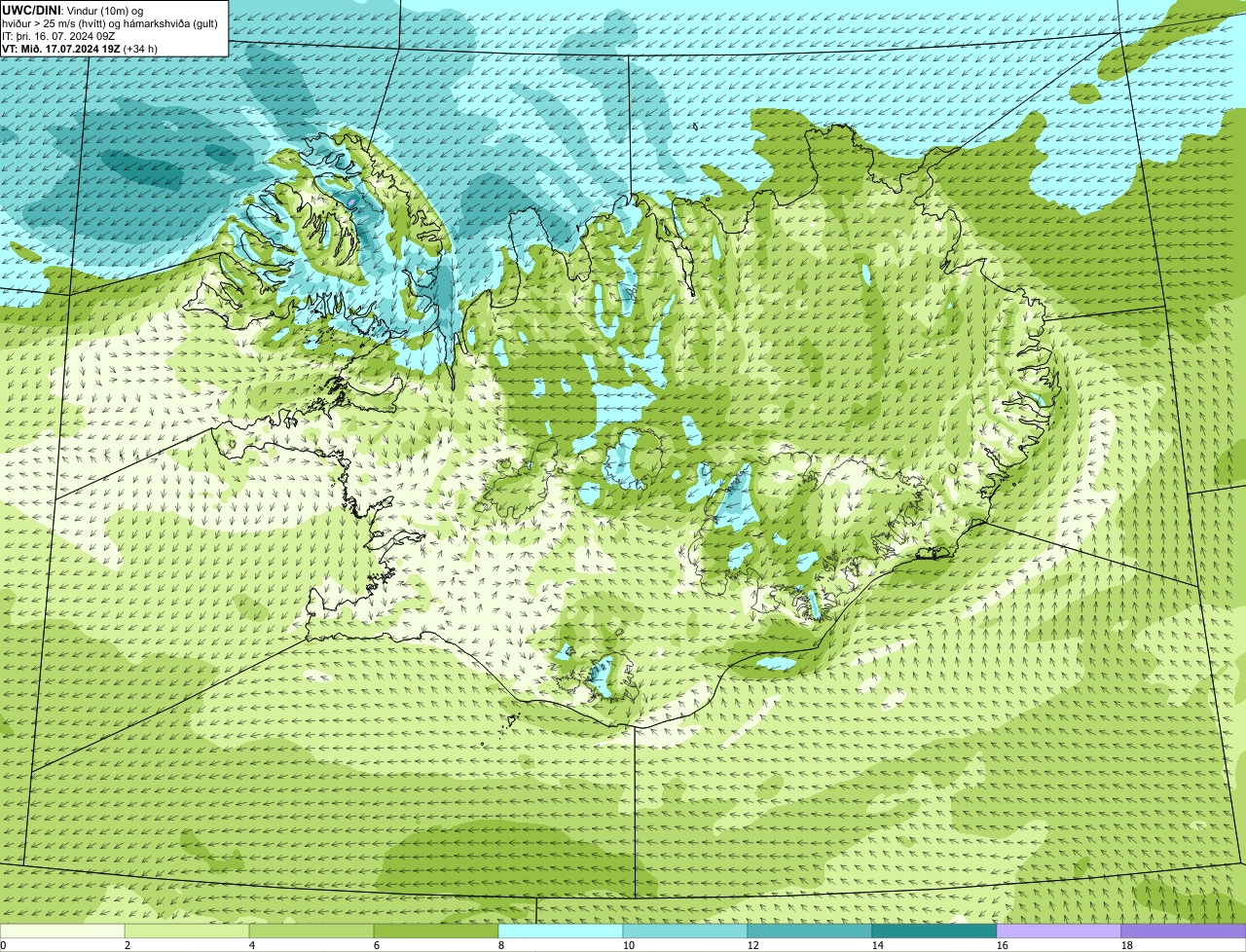
Task: Click the pale yellow 0–2 m/s legend swatch
Action: 62,932
